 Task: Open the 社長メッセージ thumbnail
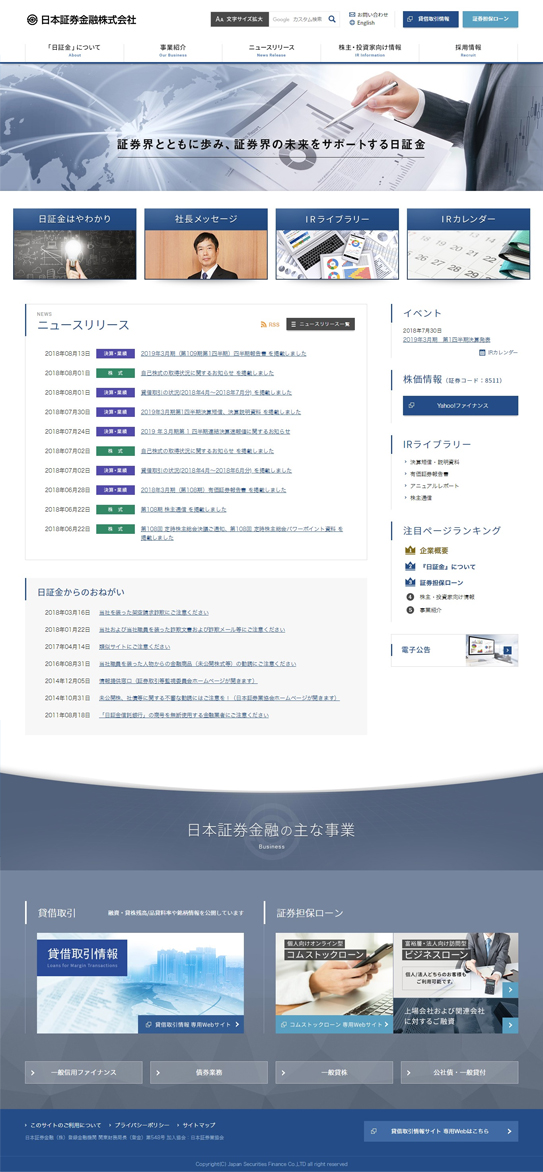point(206,244)
